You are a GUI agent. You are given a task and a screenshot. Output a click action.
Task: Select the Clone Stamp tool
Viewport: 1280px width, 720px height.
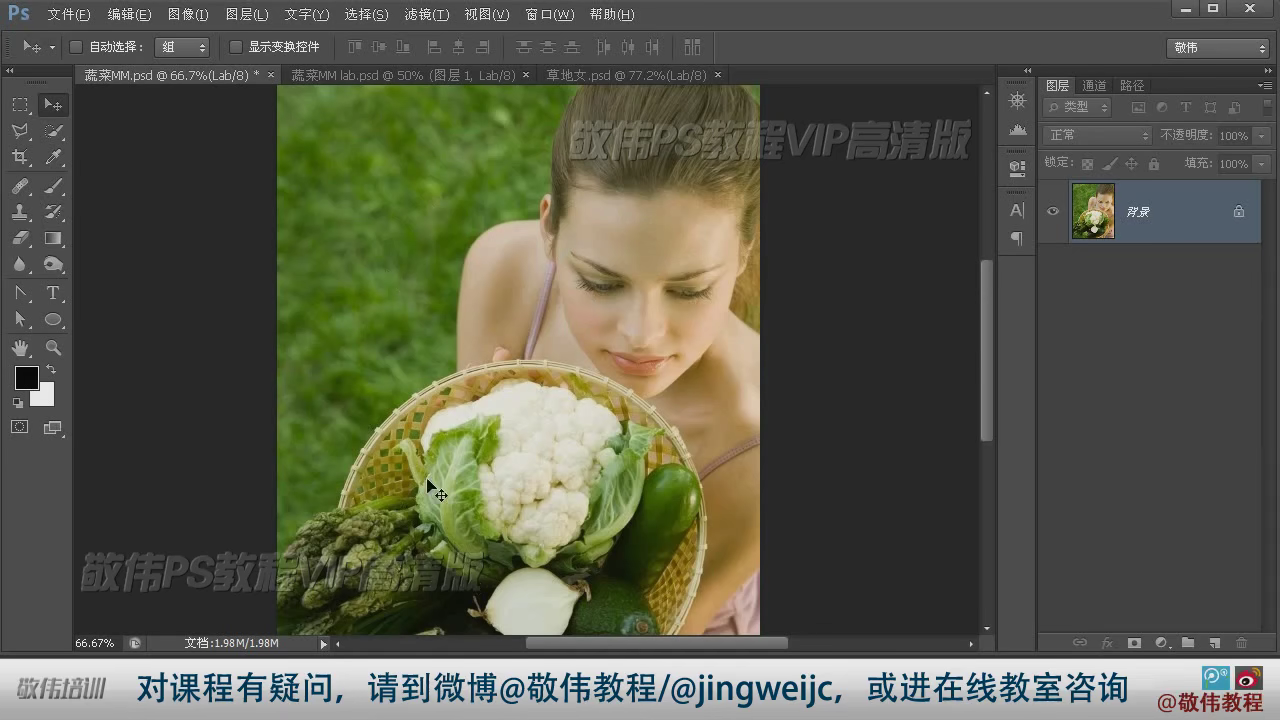click(20, 212)
